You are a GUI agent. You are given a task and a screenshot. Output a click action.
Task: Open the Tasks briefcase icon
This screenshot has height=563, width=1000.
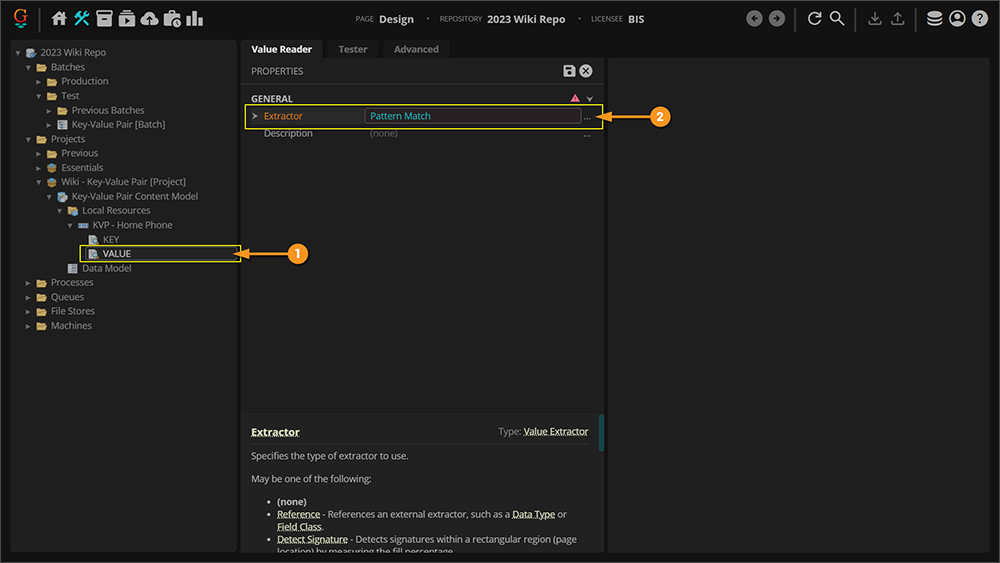[172, 18]
